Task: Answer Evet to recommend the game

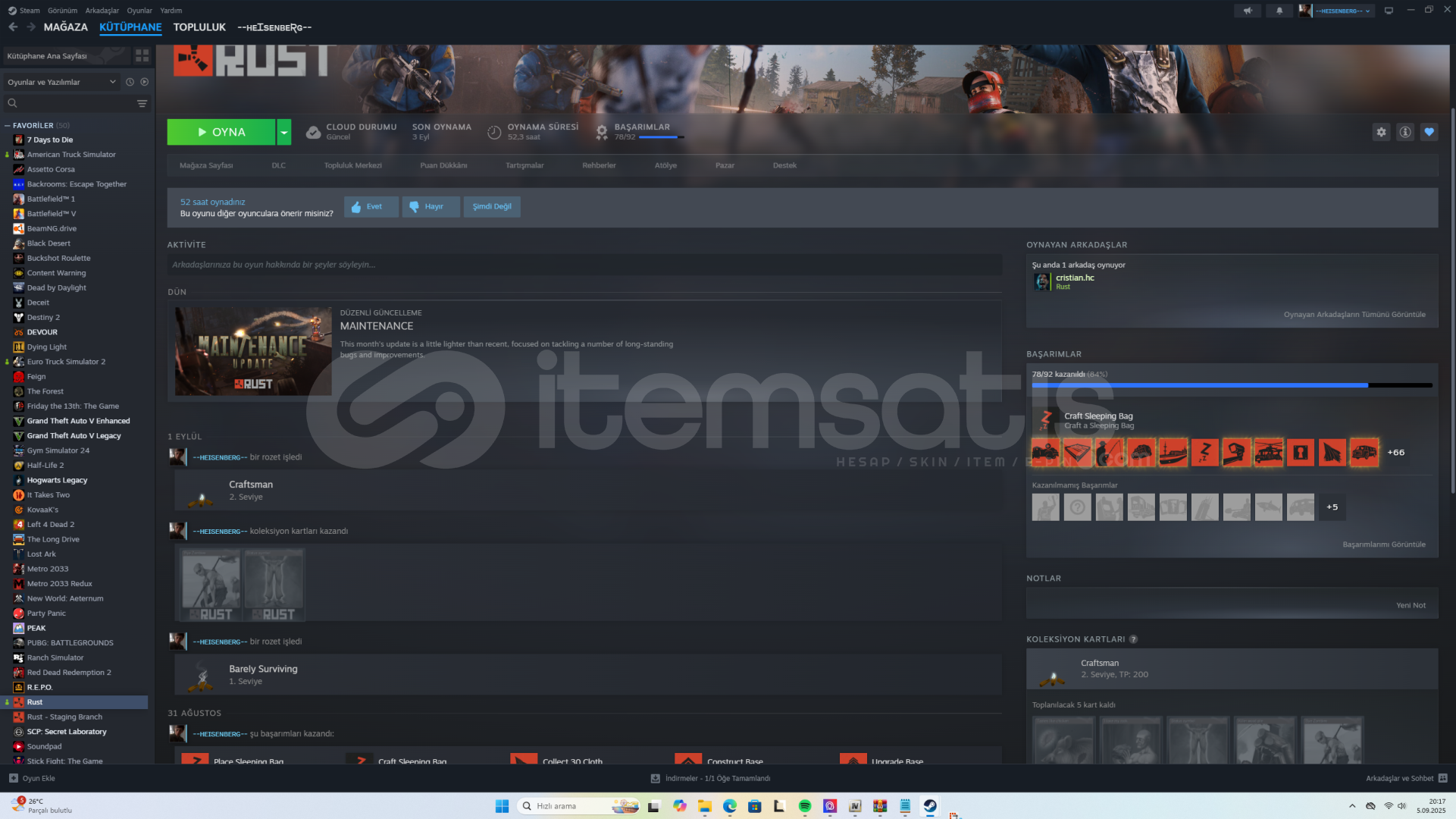Action: (x=371, y=207)
